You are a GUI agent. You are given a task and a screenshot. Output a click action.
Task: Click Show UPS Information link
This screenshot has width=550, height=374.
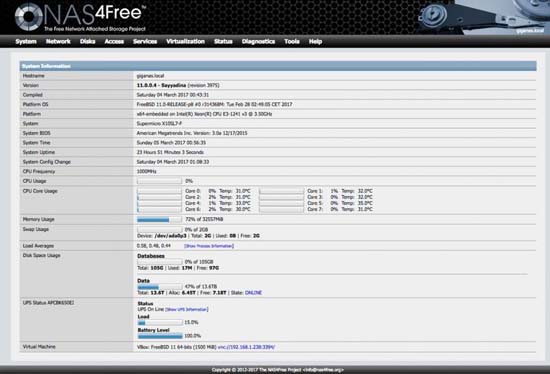tap(187, 309)
